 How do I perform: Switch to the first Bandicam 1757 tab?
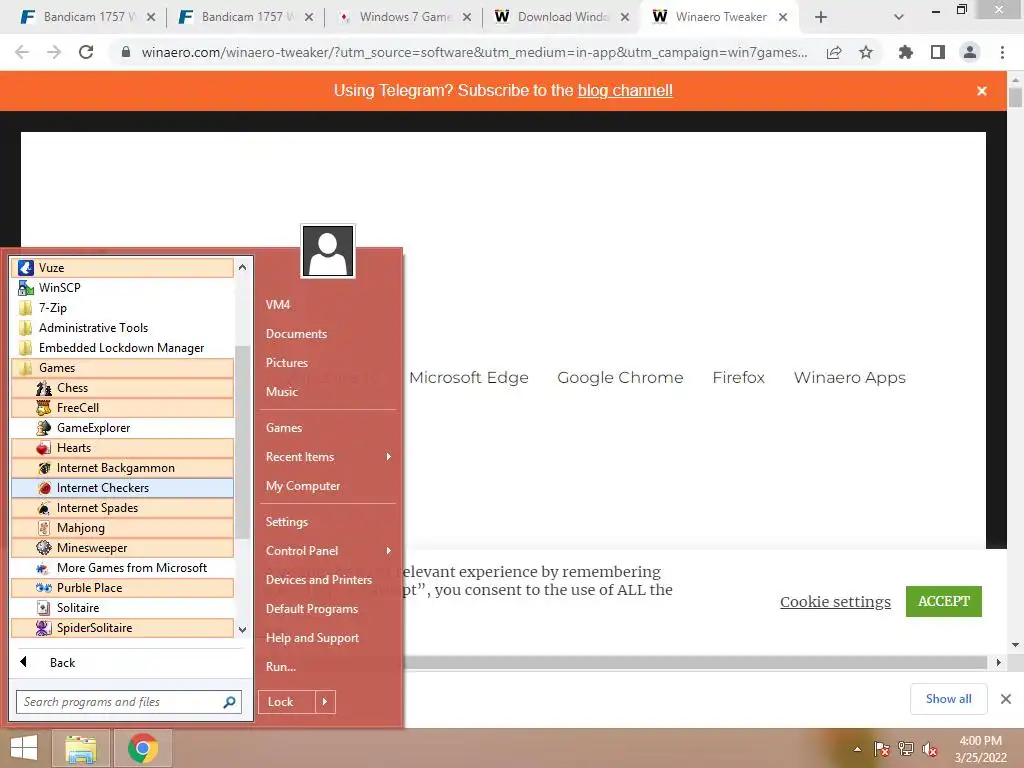pyautogui.click(x=89, y=17)
